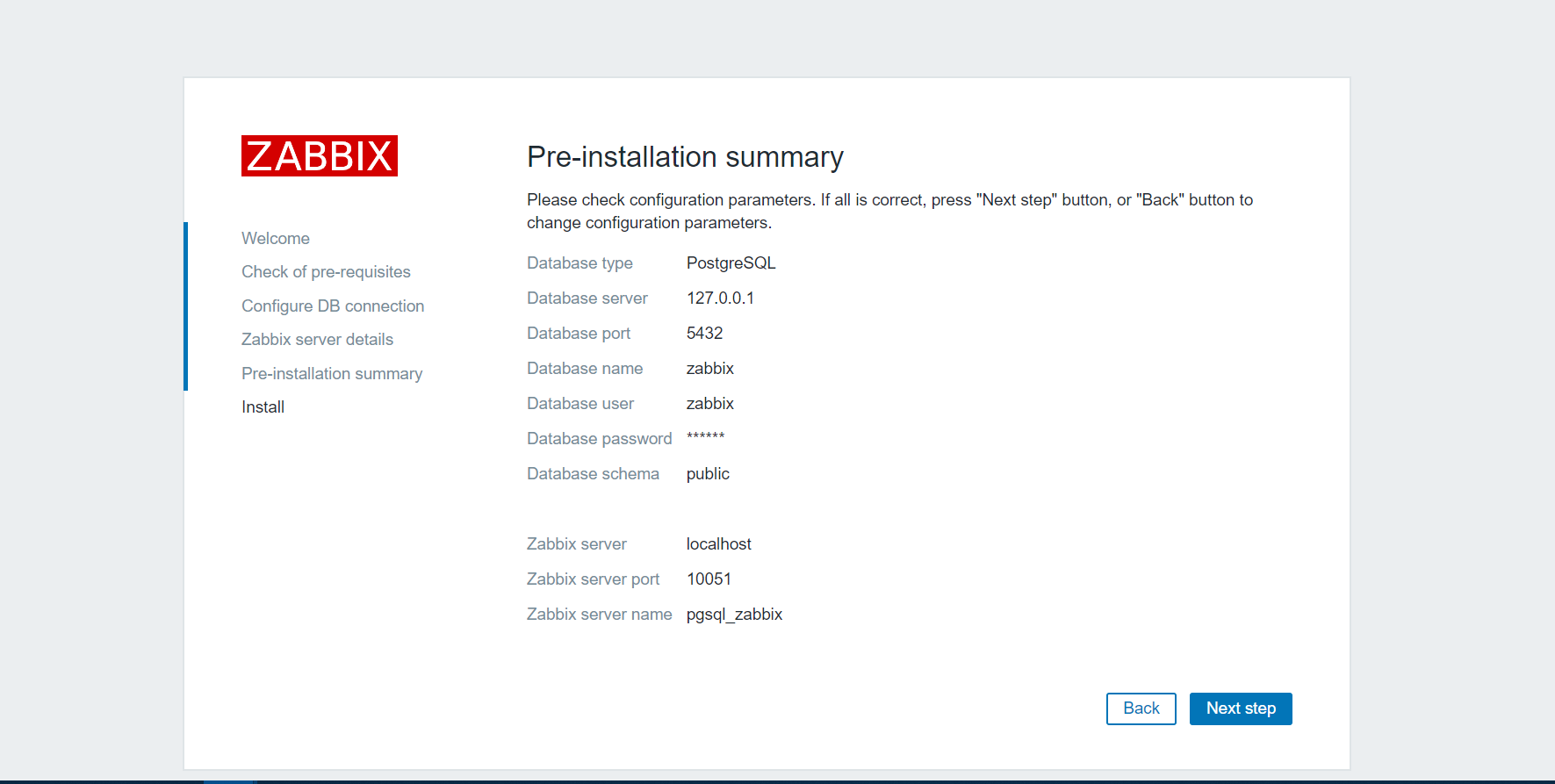Click the Next step button
This screenshot has width=1555, height=784.
[1240, 708]
